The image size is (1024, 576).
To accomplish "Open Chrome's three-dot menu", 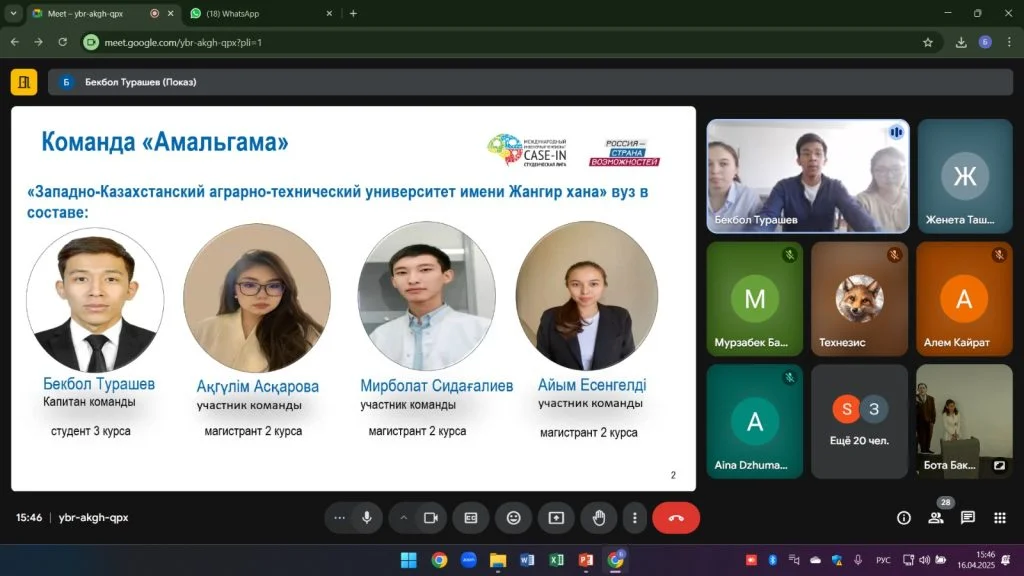I will [x=1009, y=42].
